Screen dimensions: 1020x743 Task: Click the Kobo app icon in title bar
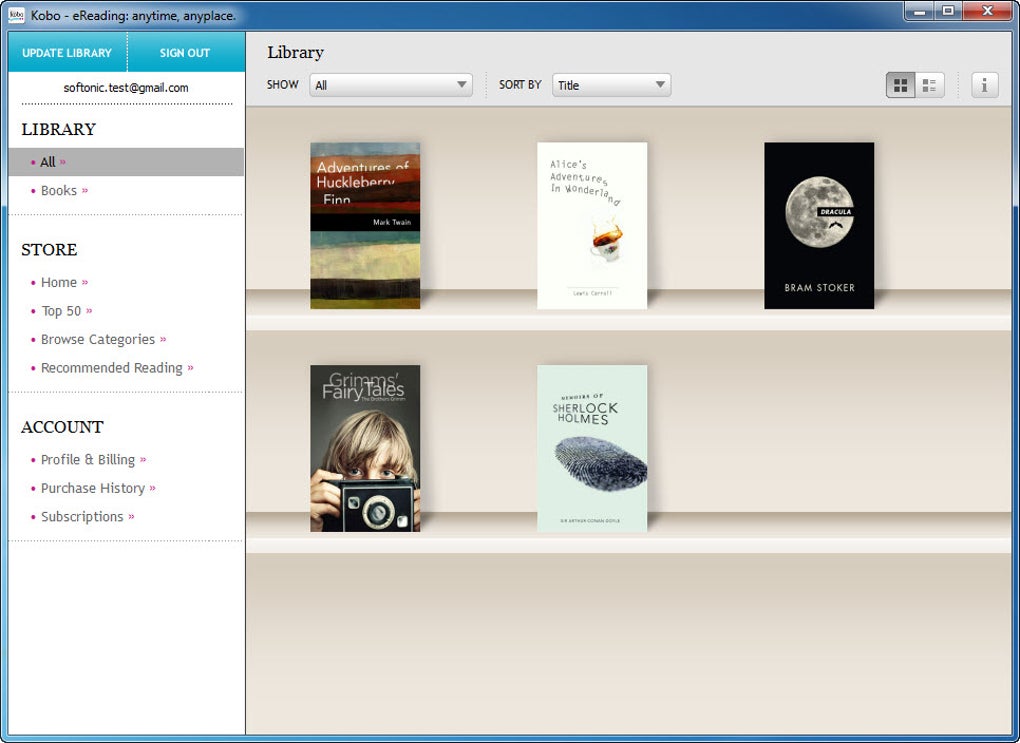click(16, 14)
